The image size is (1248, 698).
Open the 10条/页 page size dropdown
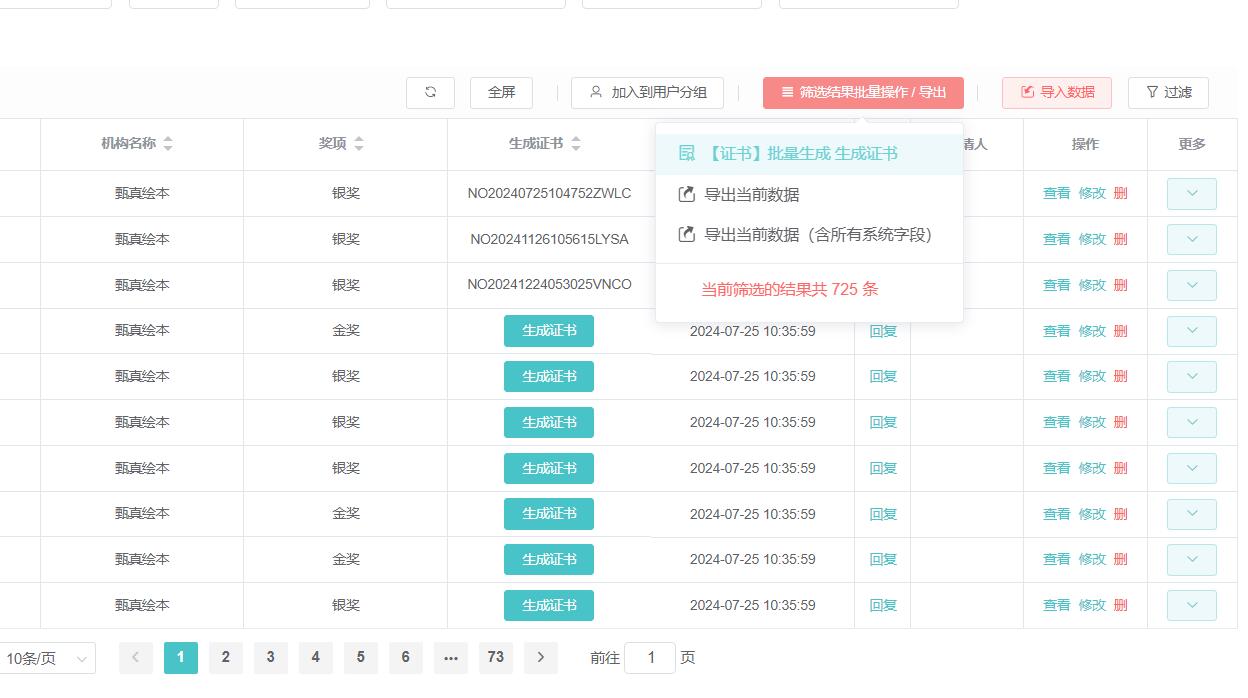pos(47,658)
